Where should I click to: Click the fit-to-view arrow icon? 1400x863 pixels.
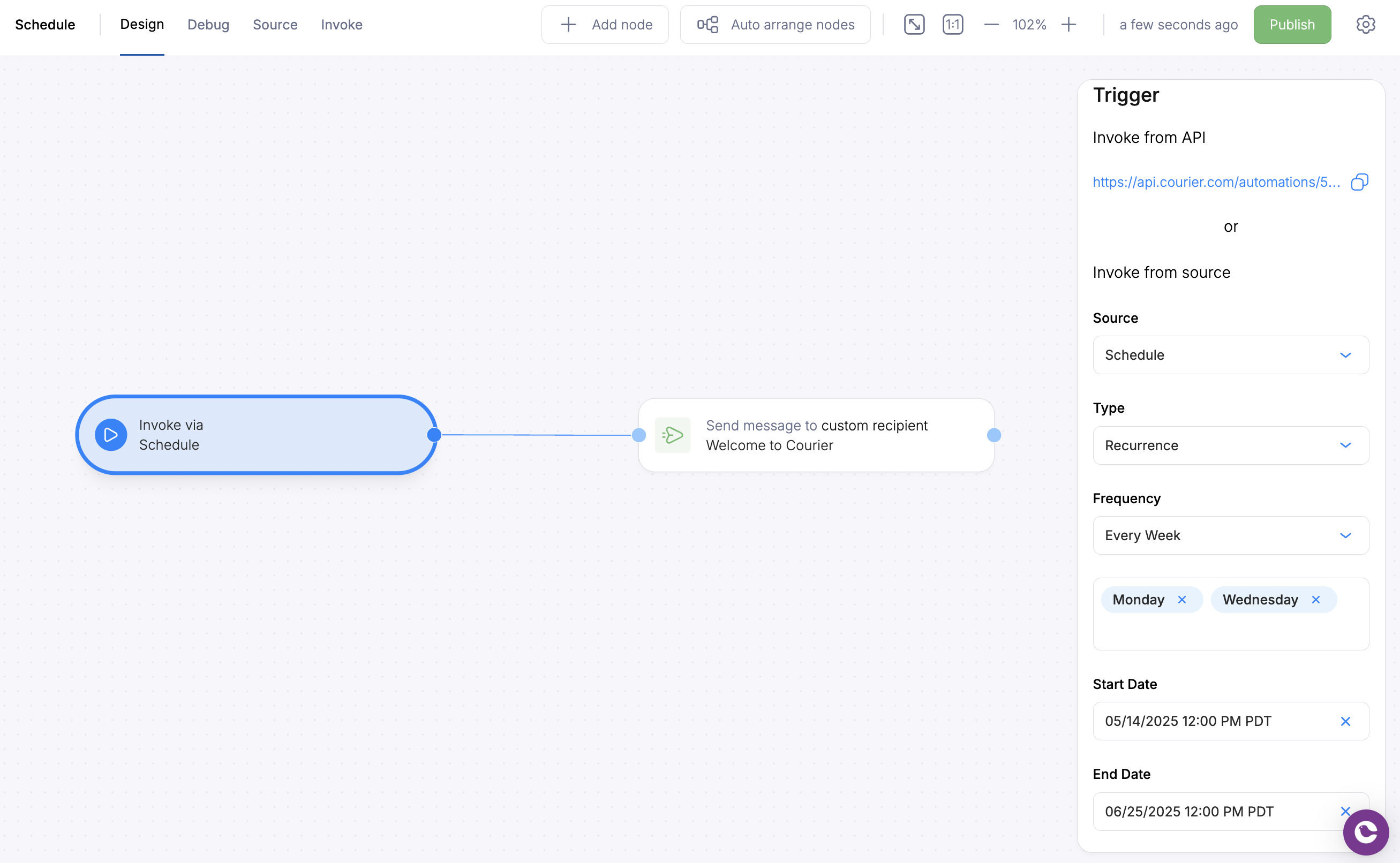[x=914, y=25]
